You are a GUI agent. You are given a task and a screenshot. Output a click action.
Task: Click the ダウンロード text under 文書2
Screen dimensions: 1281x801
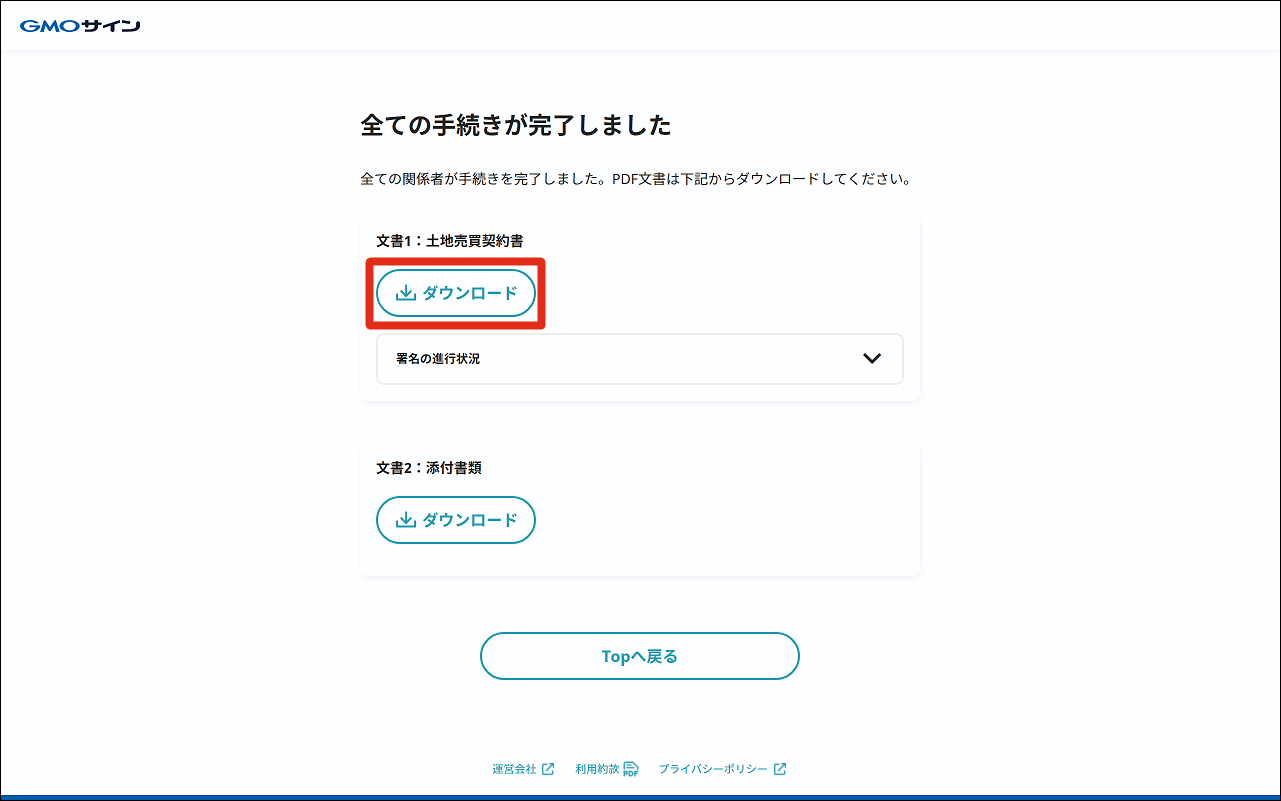pyautogui.click(x=470, y=520)
